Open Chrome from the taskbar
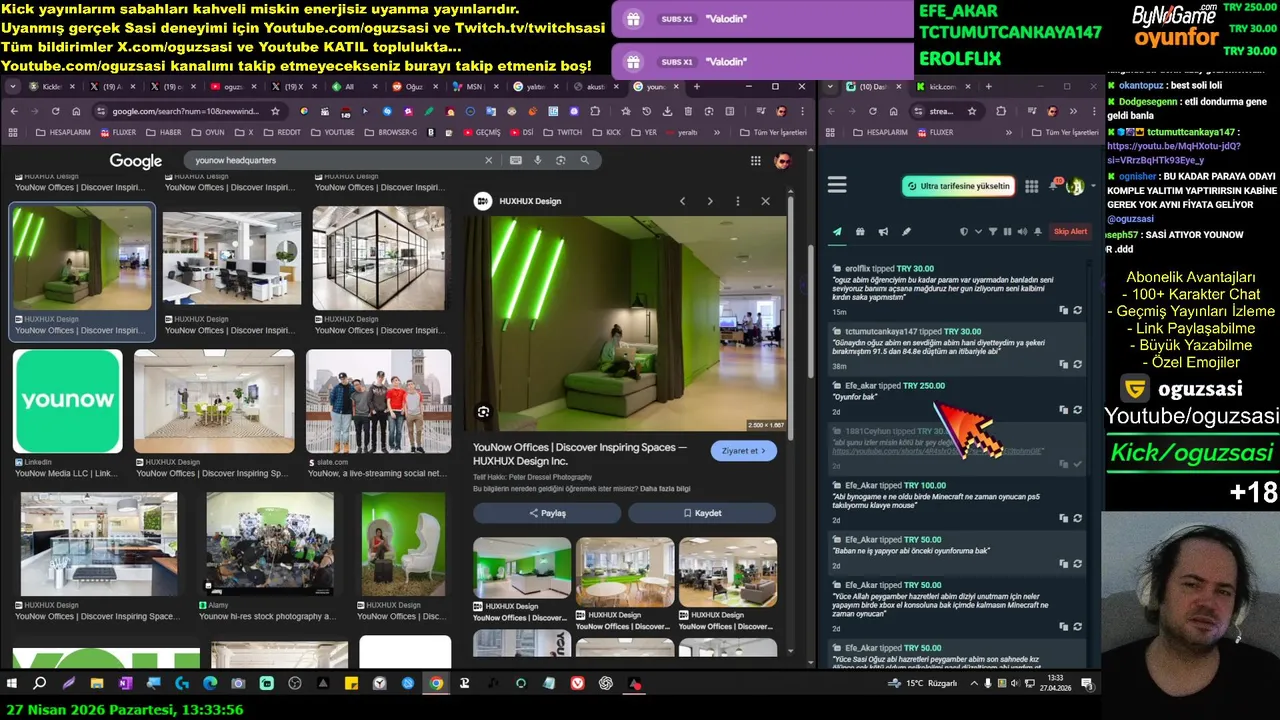The width and height of the screenshot is (1280, 720). pyautogui.click(x=436, y=684)
